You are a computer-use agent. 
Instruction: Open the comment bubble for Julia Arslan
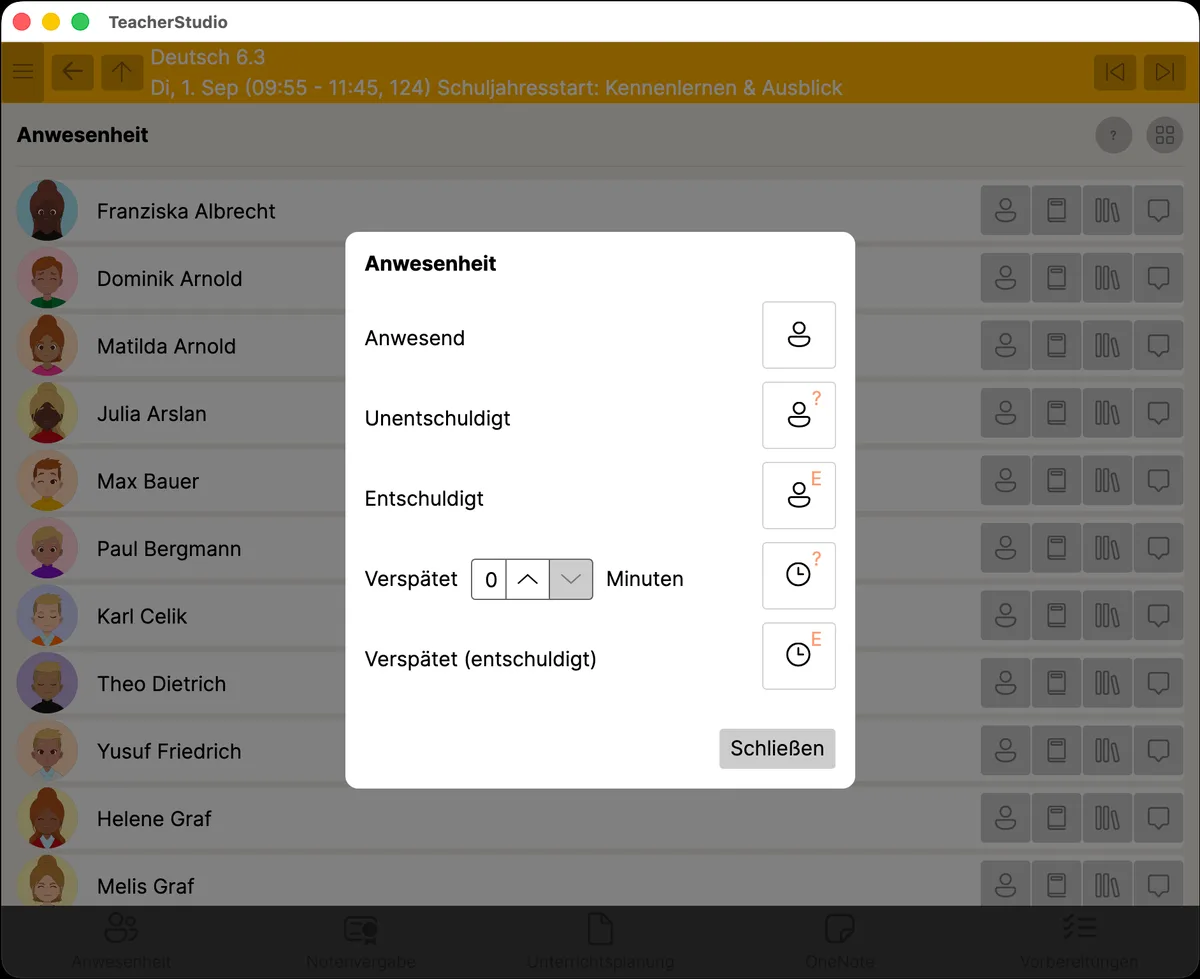click(1158, 413)
